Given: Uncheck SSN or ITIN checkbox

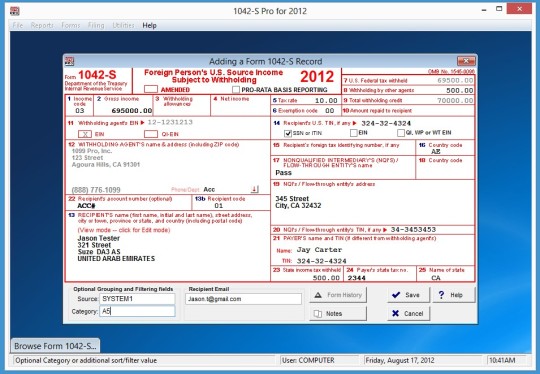Looking at the screenshot, I should [288, 133].
